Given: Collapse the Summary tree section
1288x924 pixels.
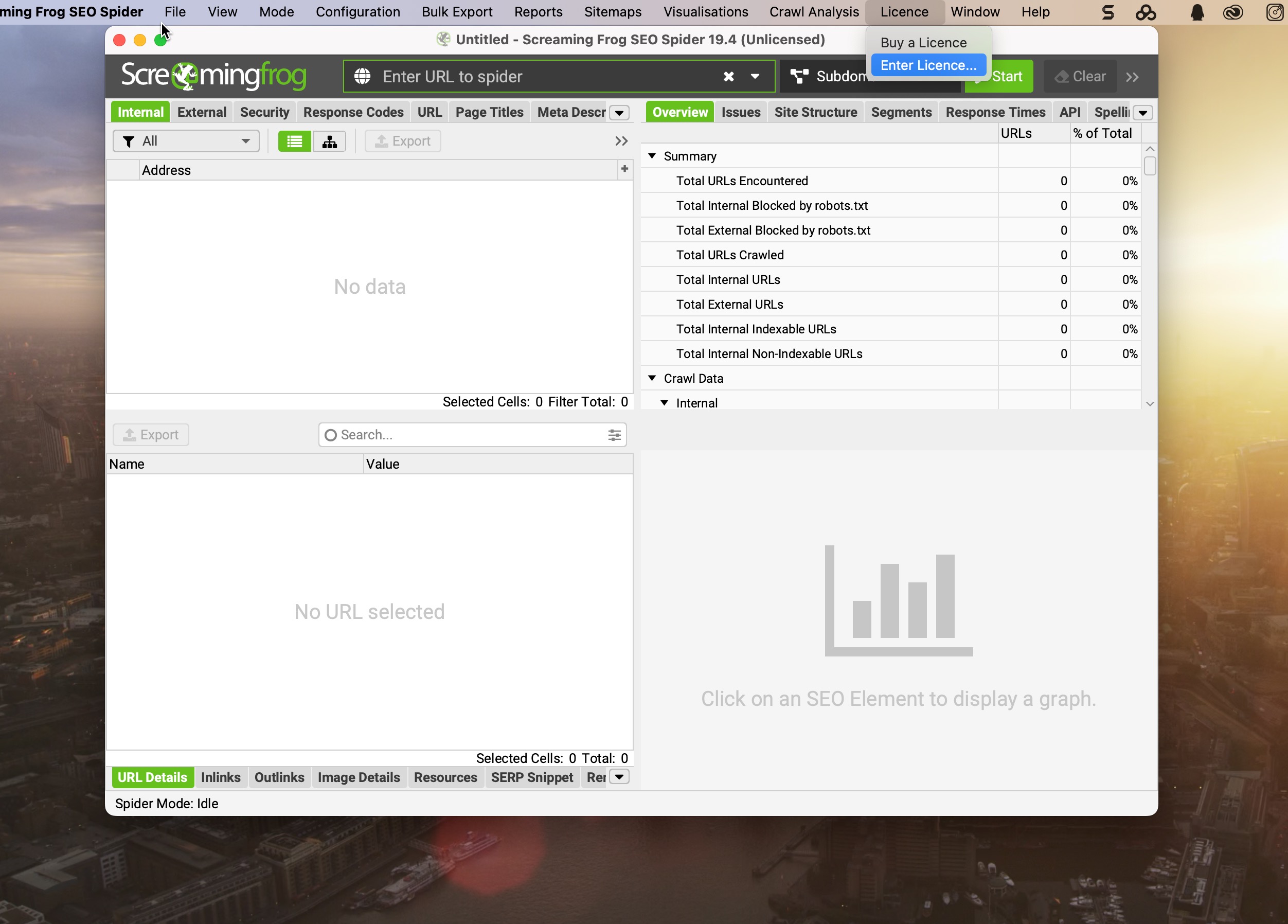Looking at the screenshot, I should click(652, 156).
